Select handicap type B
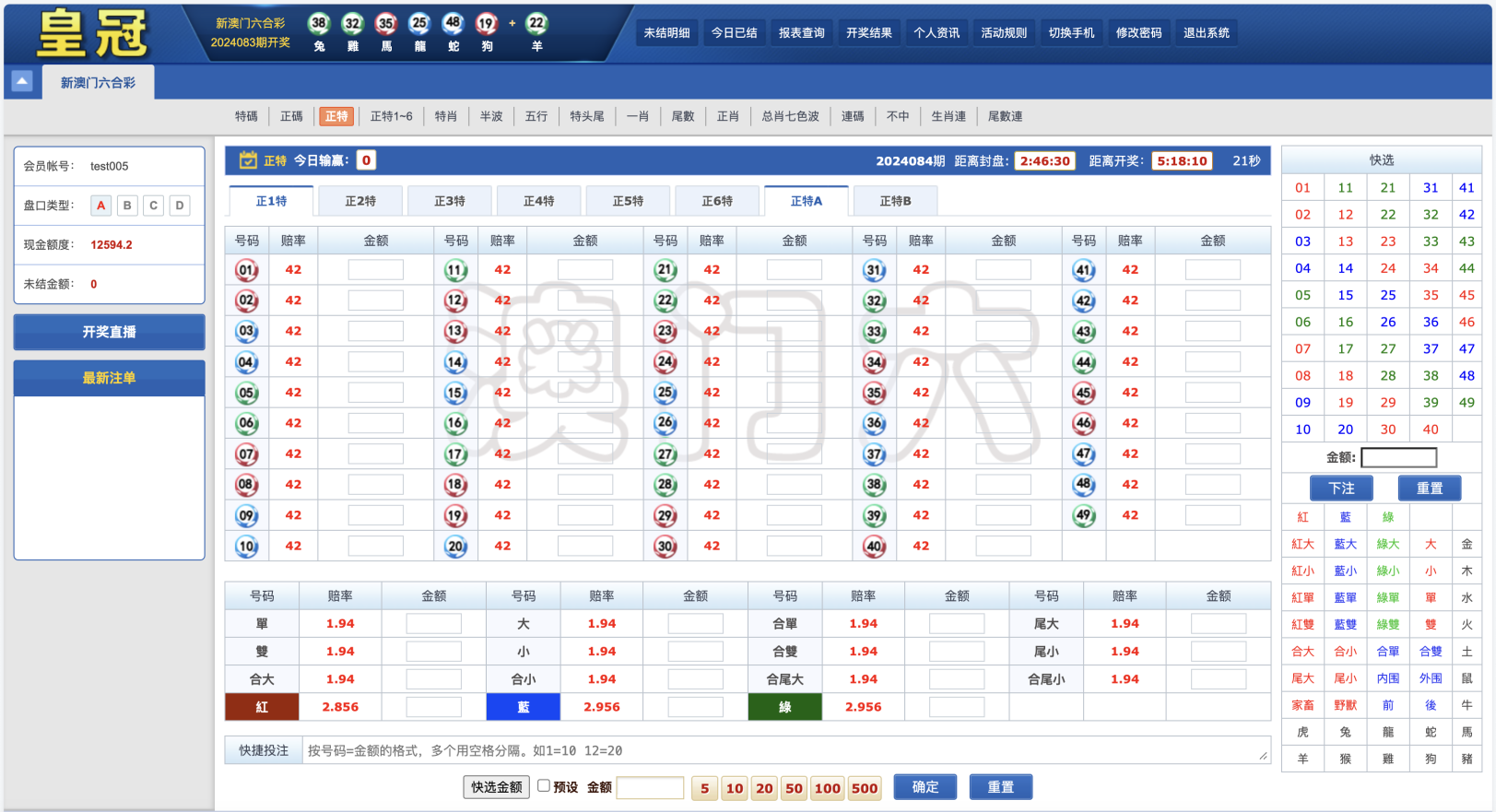Viewport: 1496px width, 812px height. (x=127, y=206)
